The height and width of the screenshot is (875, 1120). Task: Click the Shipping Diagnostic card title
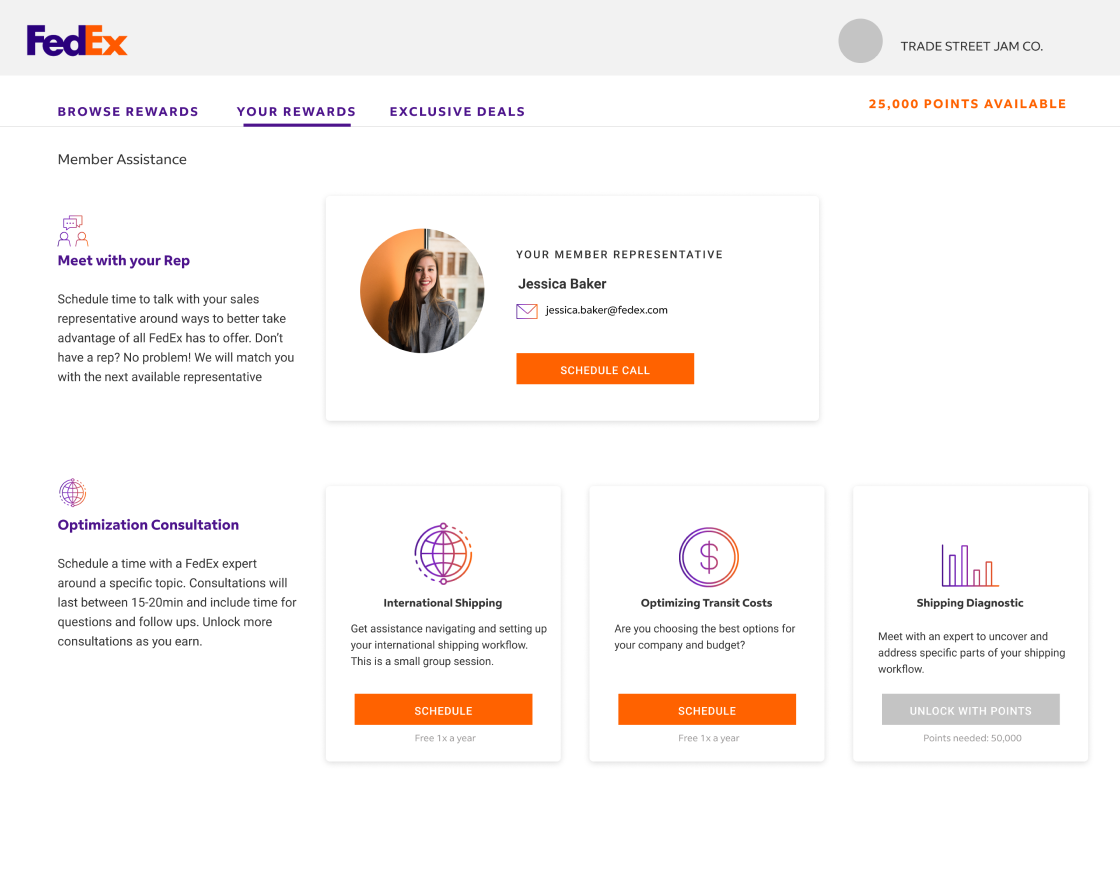[970, 603]
